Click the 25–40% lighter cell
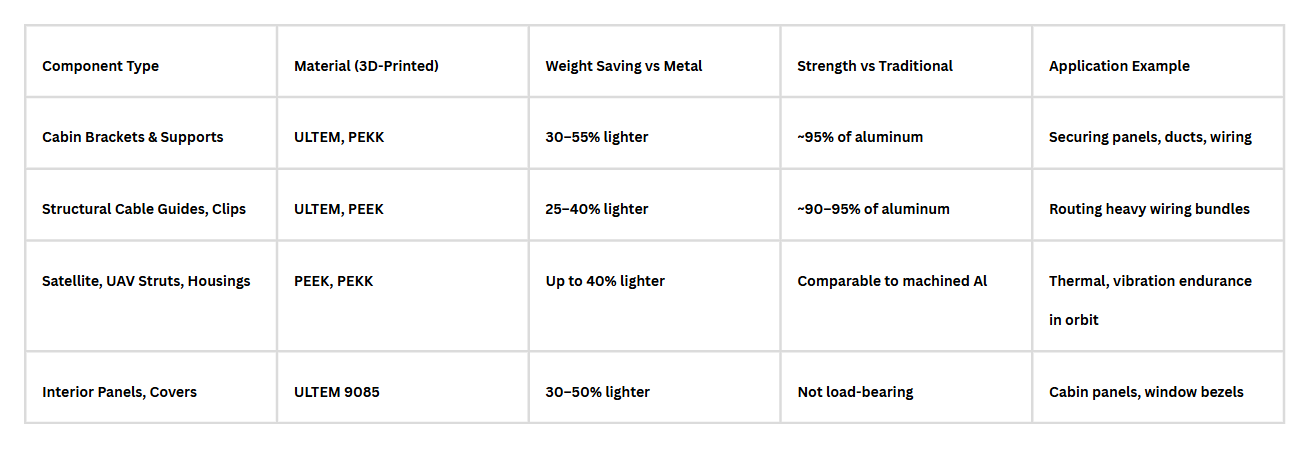This screenshot has height=456, width=1310. pyautogui.click(x=655, y=205)
